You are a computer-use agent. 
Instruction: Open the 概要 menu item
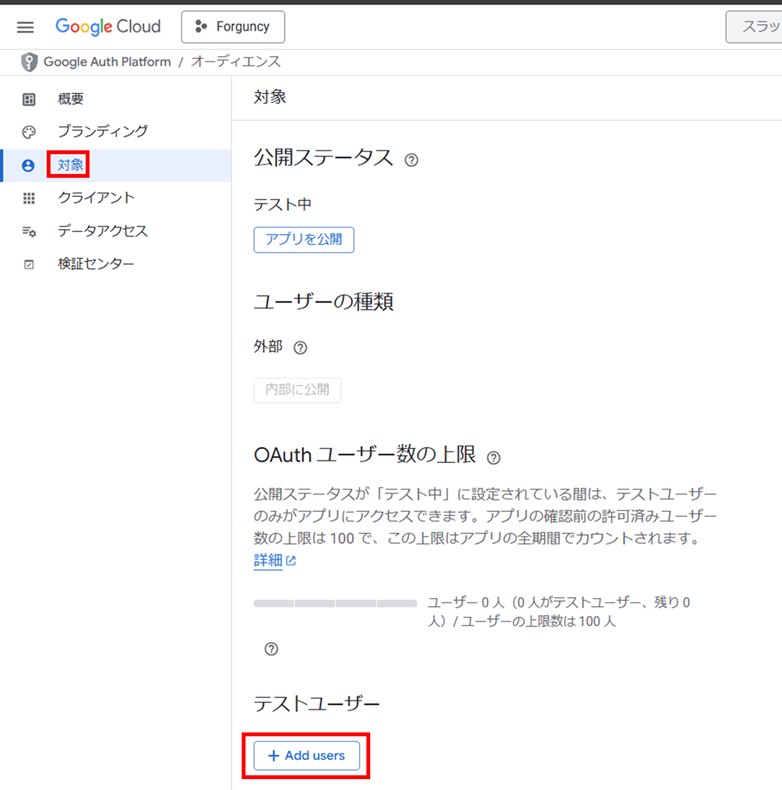pyautogui.click(x=71, y=99)
